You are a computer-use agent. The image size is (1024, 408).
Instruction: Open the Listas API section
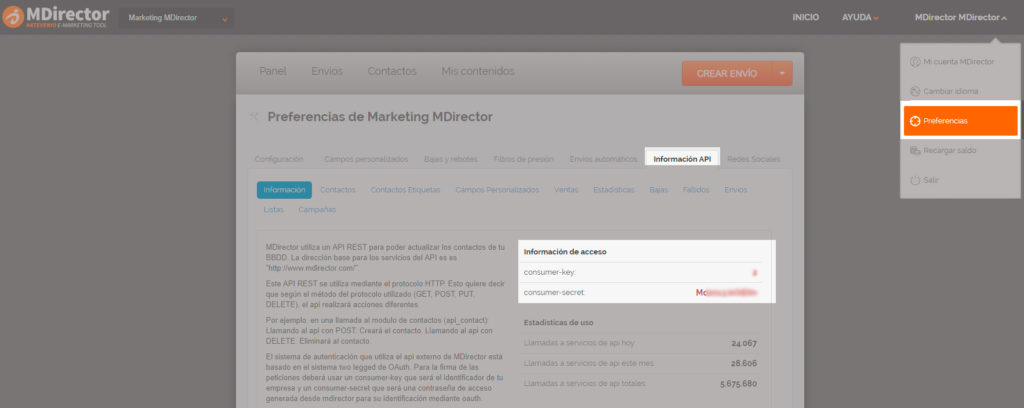(274, 210)
